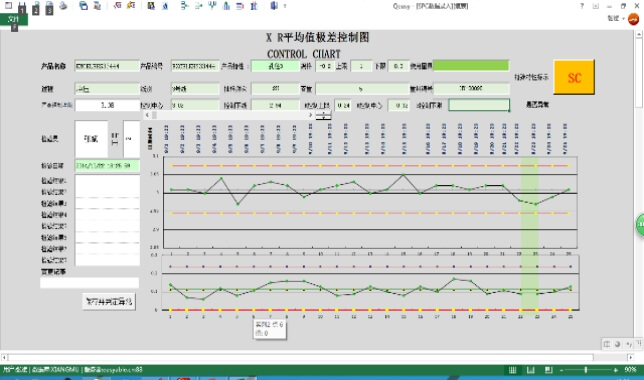Click the pale row icon with small arrow
This screenshot has width=644, height=380.
pyautogui.click(x=199, y=6)
